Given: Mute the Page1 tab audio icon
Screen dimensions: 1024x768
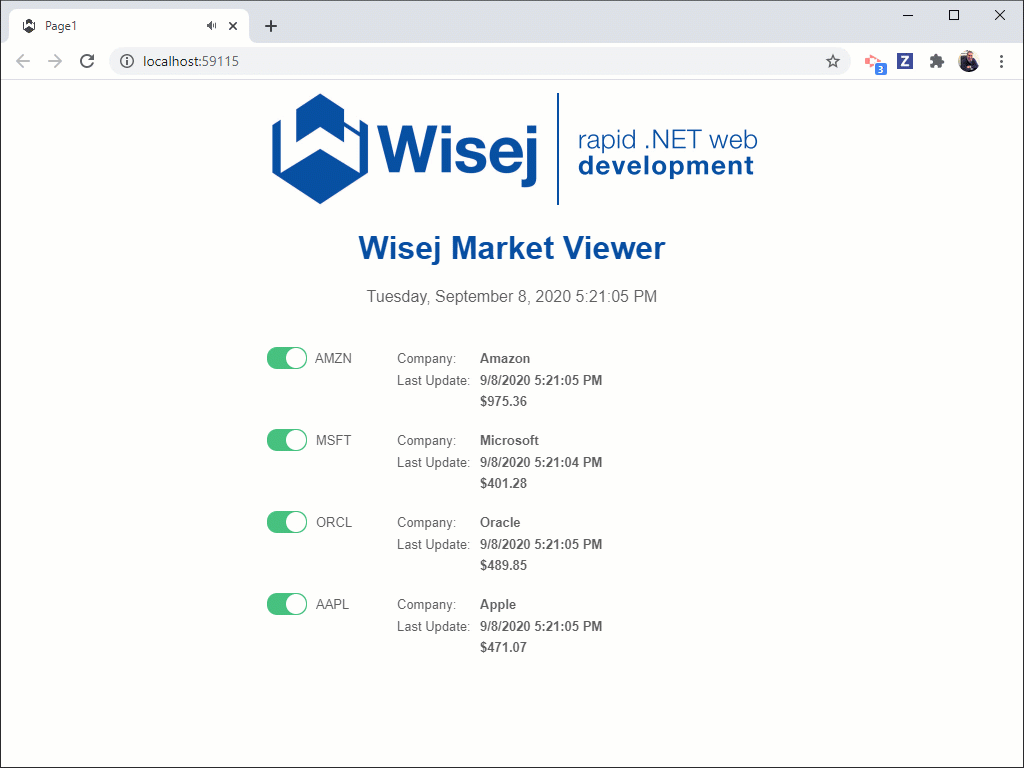Looking at the screenshot, I should [211, 25].
